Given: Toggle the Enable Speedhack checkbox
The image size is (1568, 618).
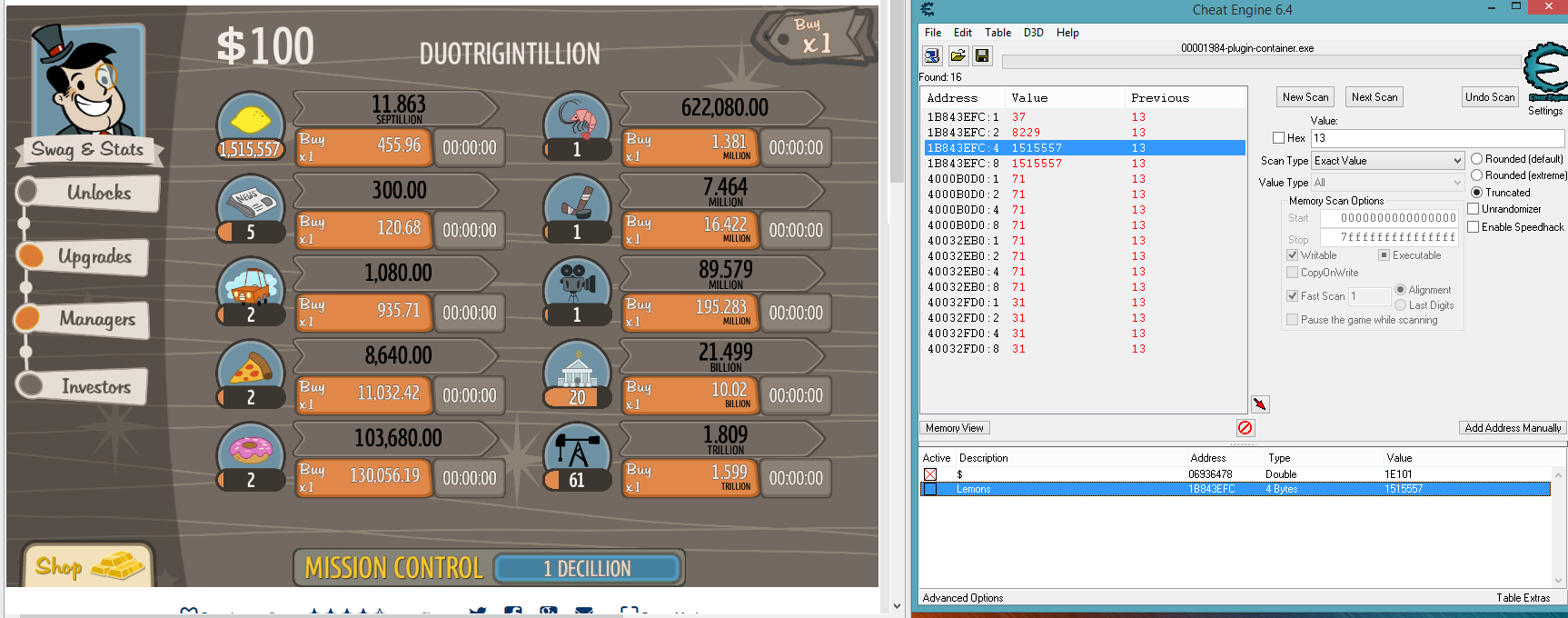Looking at the screenshot, I should pos(1474,227).
